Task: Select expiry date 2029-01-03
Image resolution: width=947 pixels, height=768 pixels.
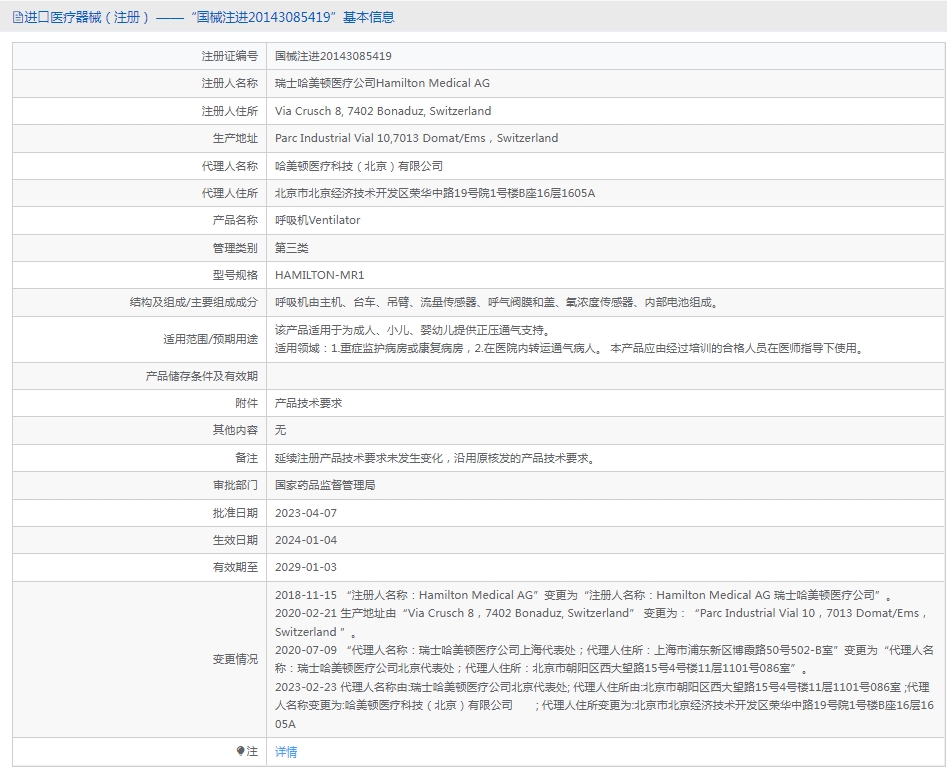Action: pyautogui.click(x=306, y=568)
